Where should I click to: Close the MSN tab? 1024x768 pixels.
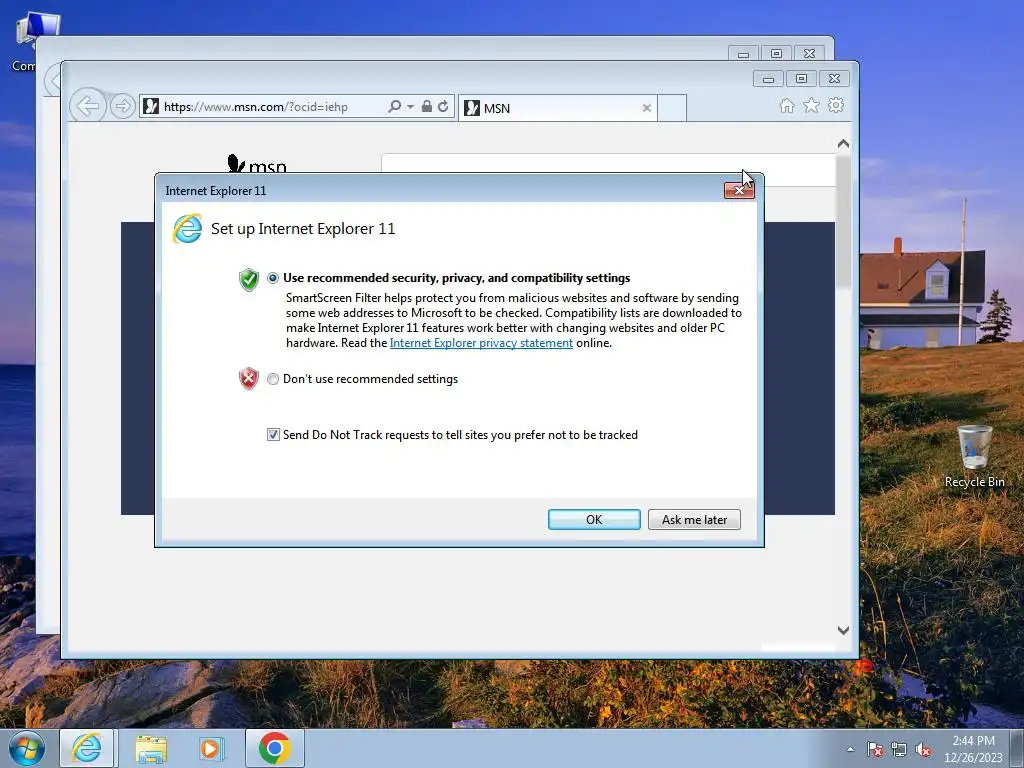[x=647, y=108]
